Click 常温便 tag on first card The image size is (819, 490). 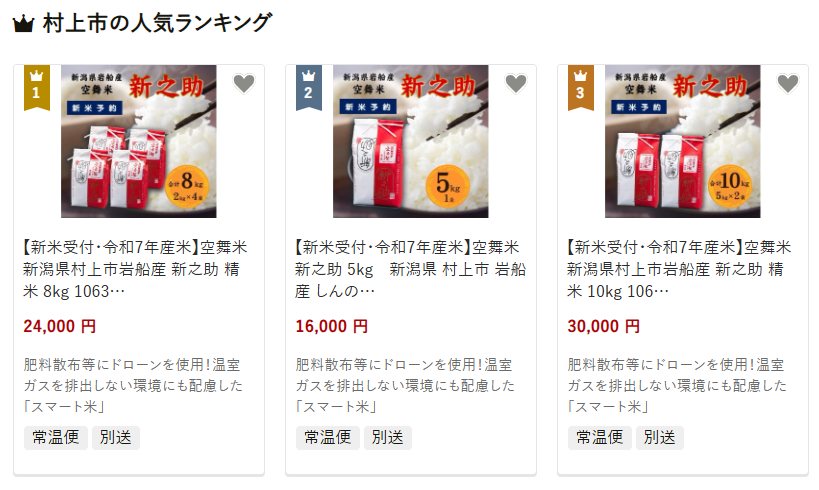point(56,437)
